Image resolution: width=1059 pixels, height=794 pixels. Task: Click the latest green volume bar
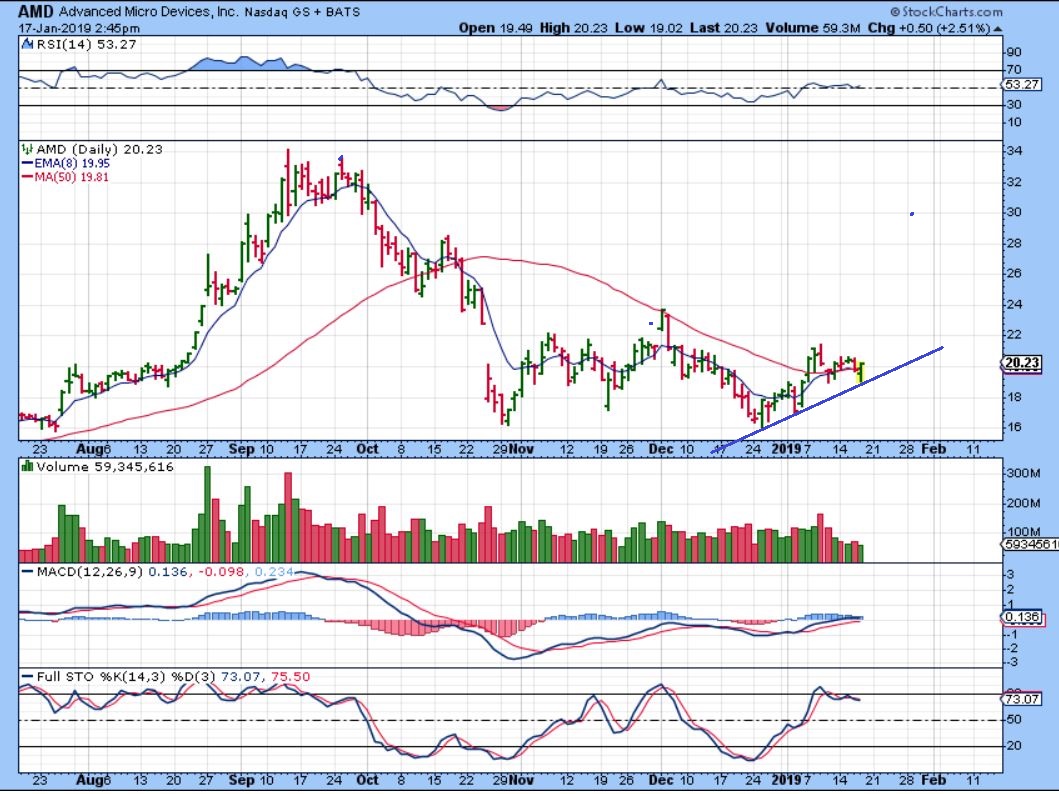coord(860,554)
